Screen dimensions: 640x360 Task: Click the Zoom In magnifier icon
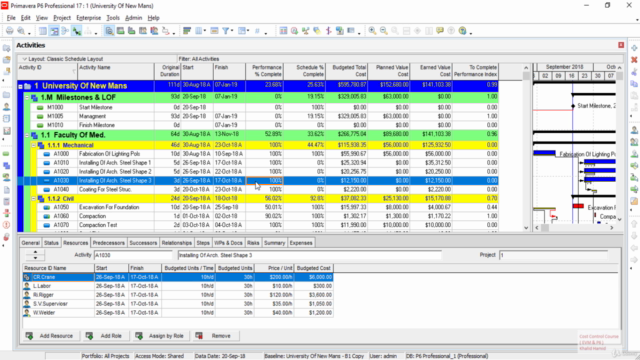pos(372,31)
